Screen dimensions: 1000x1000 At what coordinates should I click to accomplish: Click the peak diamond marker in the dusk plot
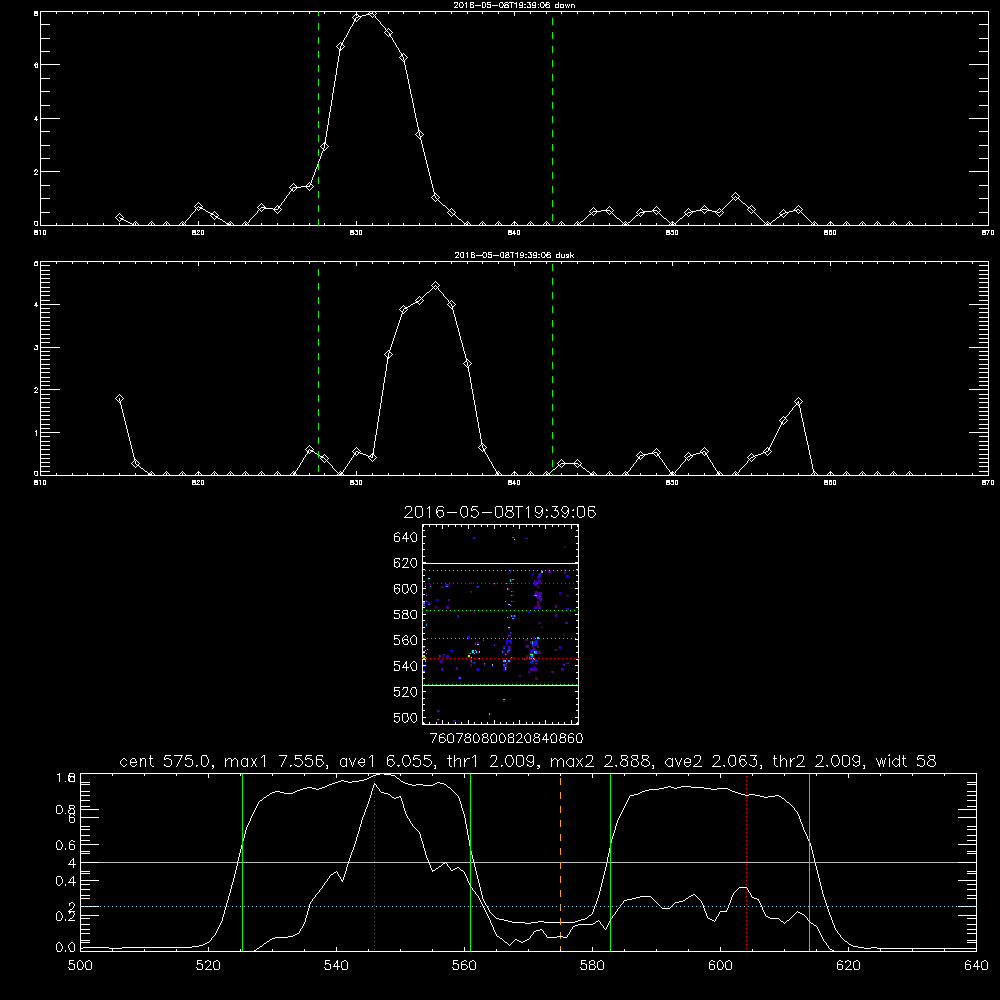436,286
